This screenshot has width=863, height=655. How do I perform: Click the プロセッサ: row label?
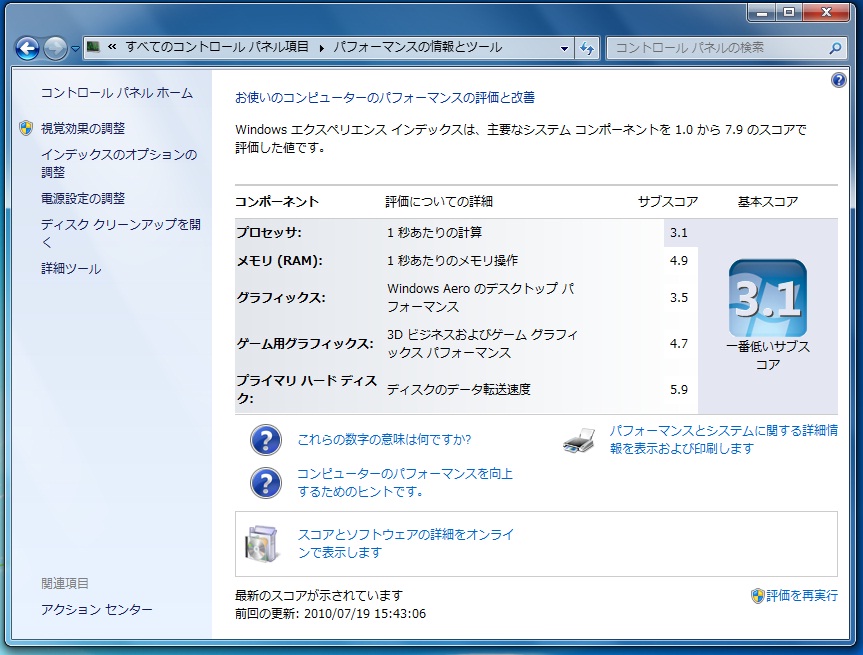click(x=269, y=233)
